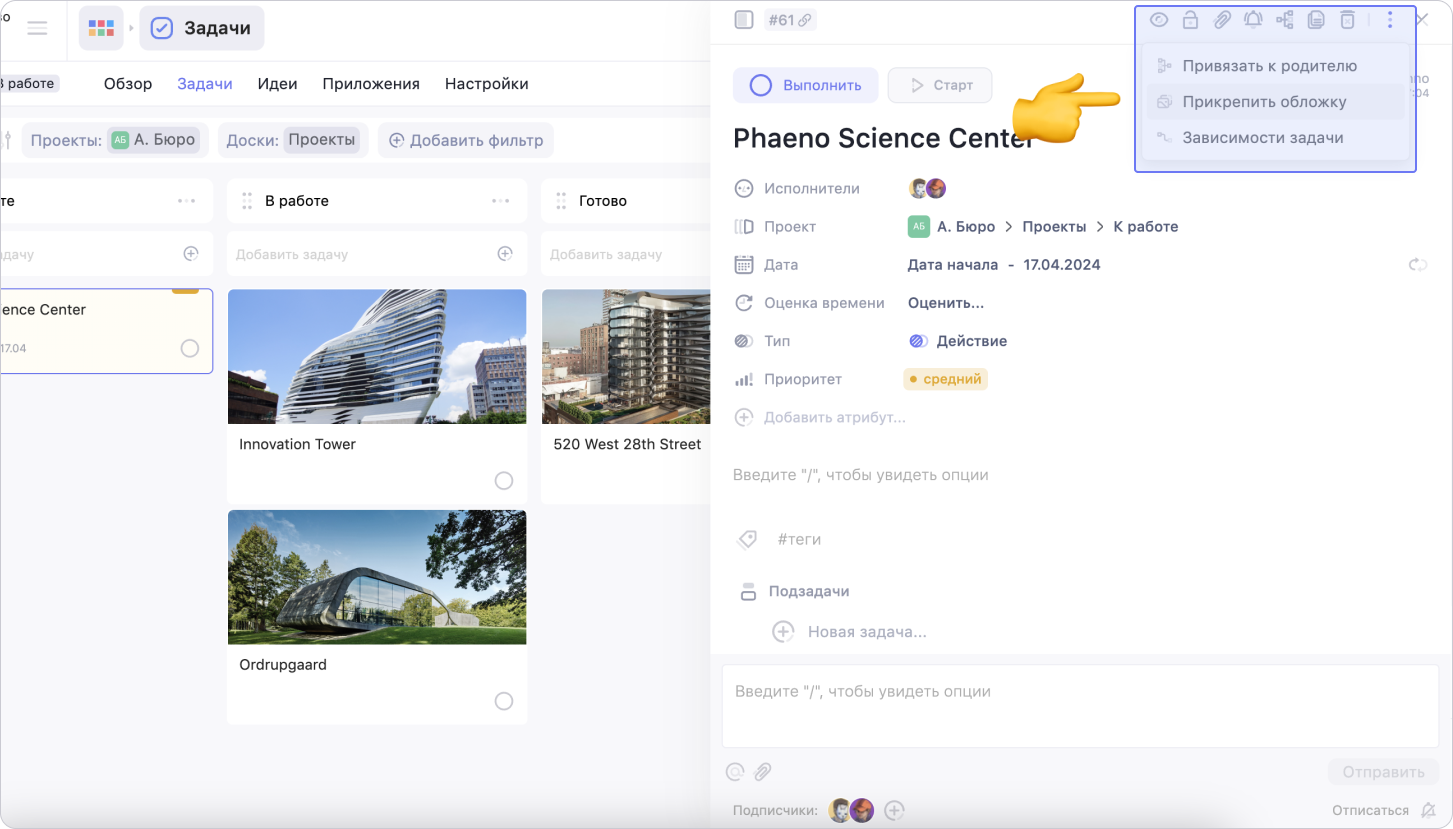This screenshot has height=829, width=1453.
Task: Tick the completion circle on Ordrupgaard card
Action: pyautogui.click(x=504, y=701)
